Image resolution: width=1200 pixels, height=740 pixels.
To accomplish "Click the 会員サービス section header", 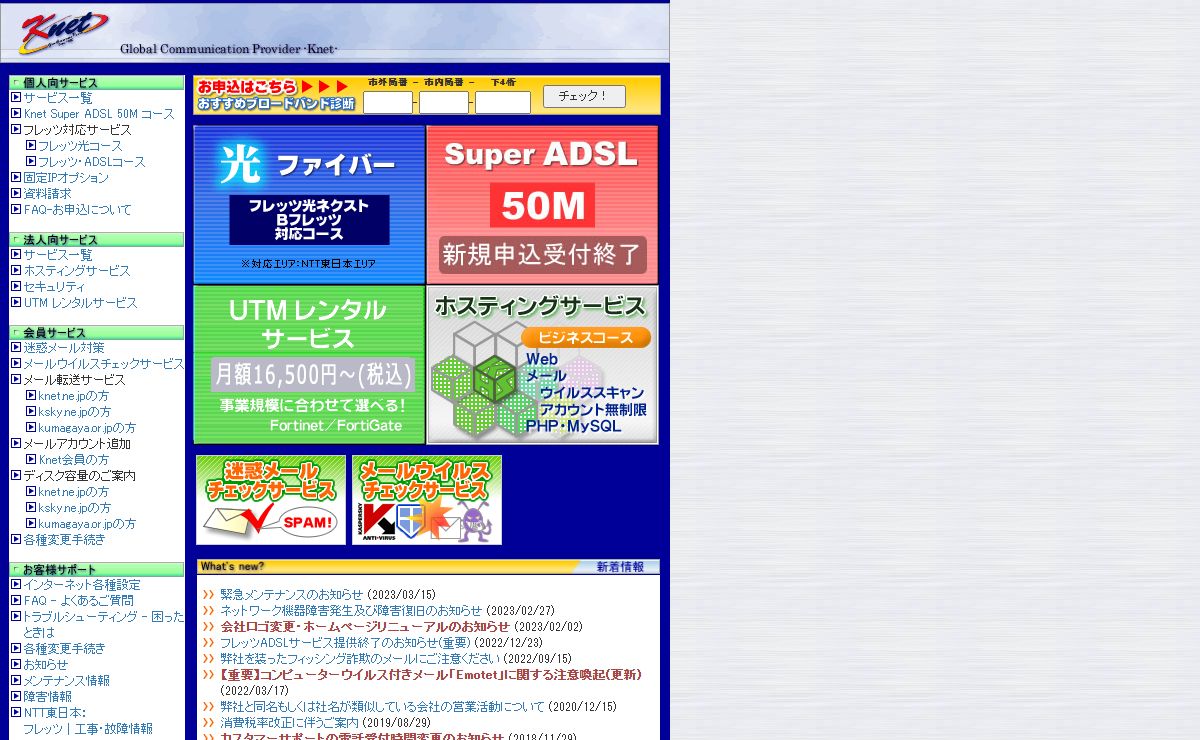I will click(x=97, y=332).
